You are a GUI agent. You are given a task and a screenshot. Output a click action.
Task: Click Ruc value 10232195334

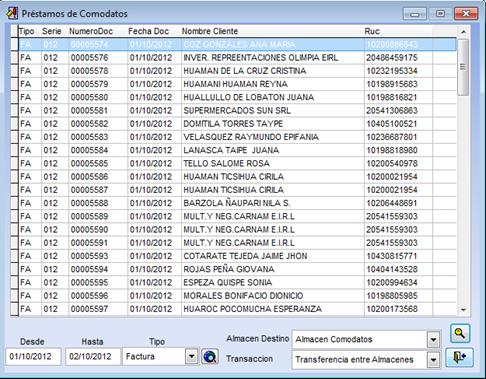[x=392, y=71]
